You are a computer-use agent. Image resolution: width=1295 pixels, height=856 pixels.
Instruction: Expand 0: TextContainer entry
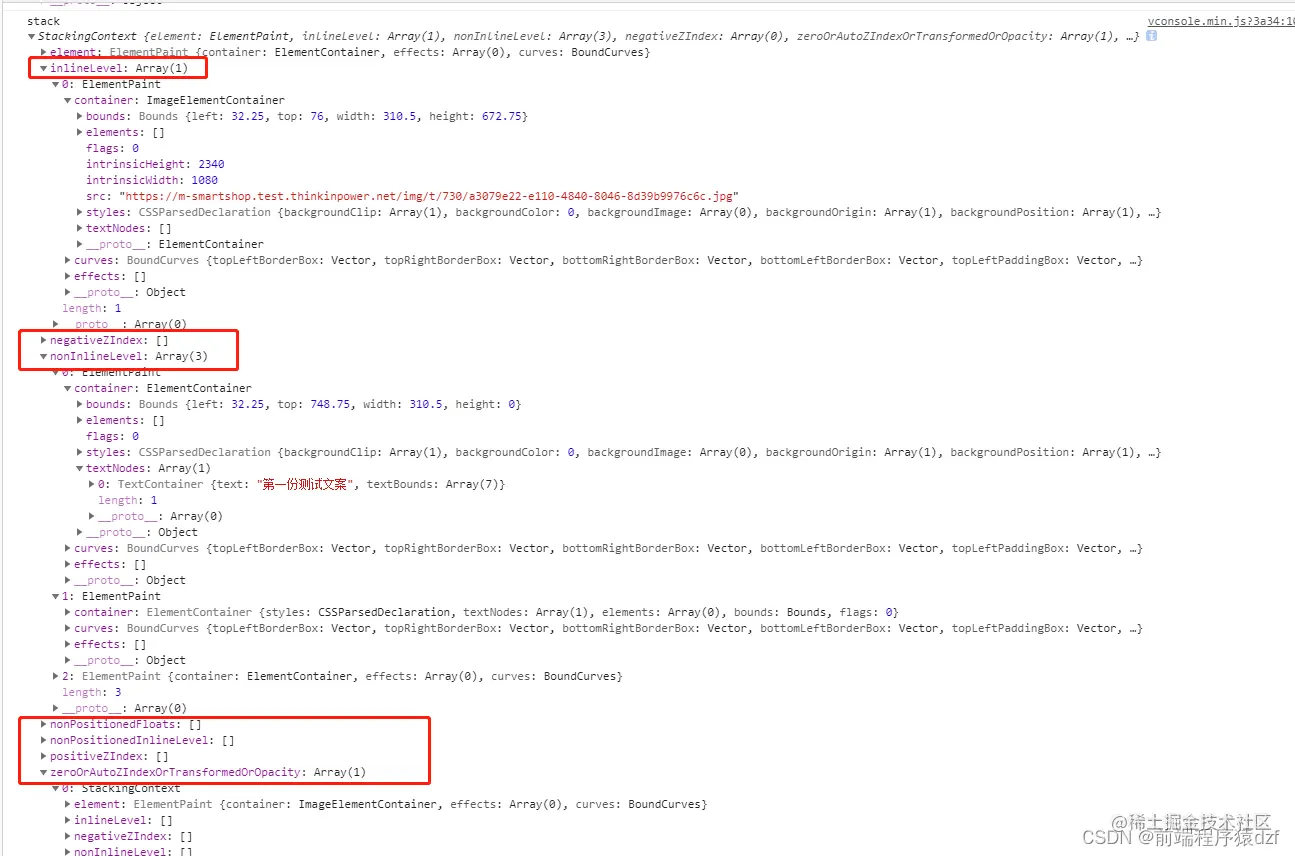(91, 484)
